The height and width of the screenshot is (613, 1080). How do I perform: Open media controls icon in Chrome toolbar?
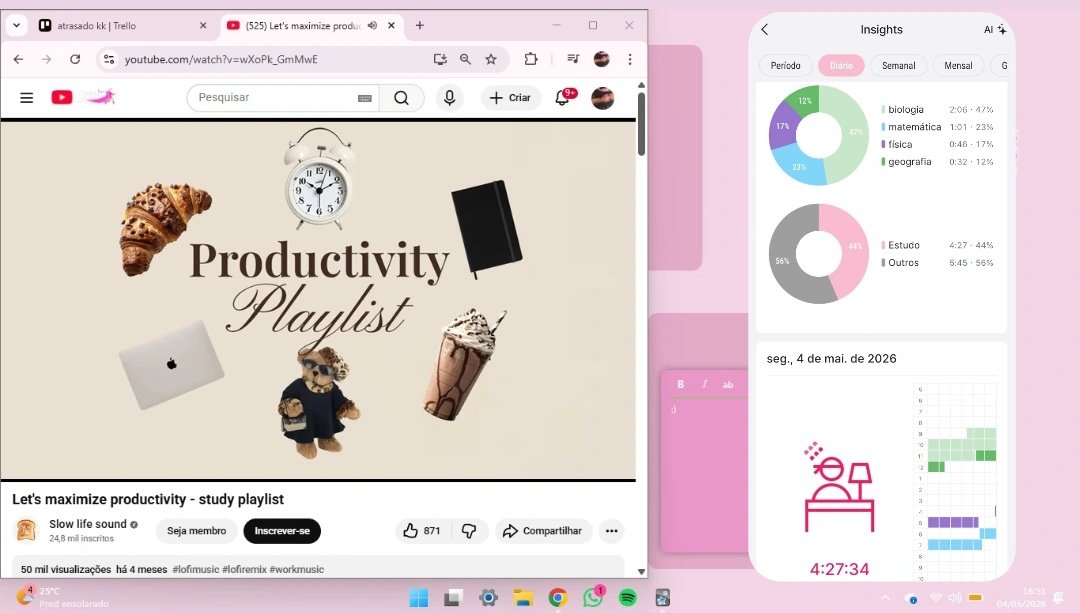(x=573, y=59)
